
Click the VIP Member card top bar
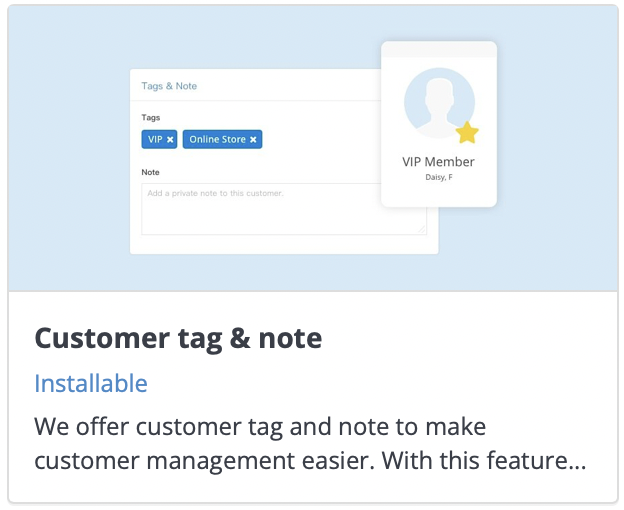point(439,49)
